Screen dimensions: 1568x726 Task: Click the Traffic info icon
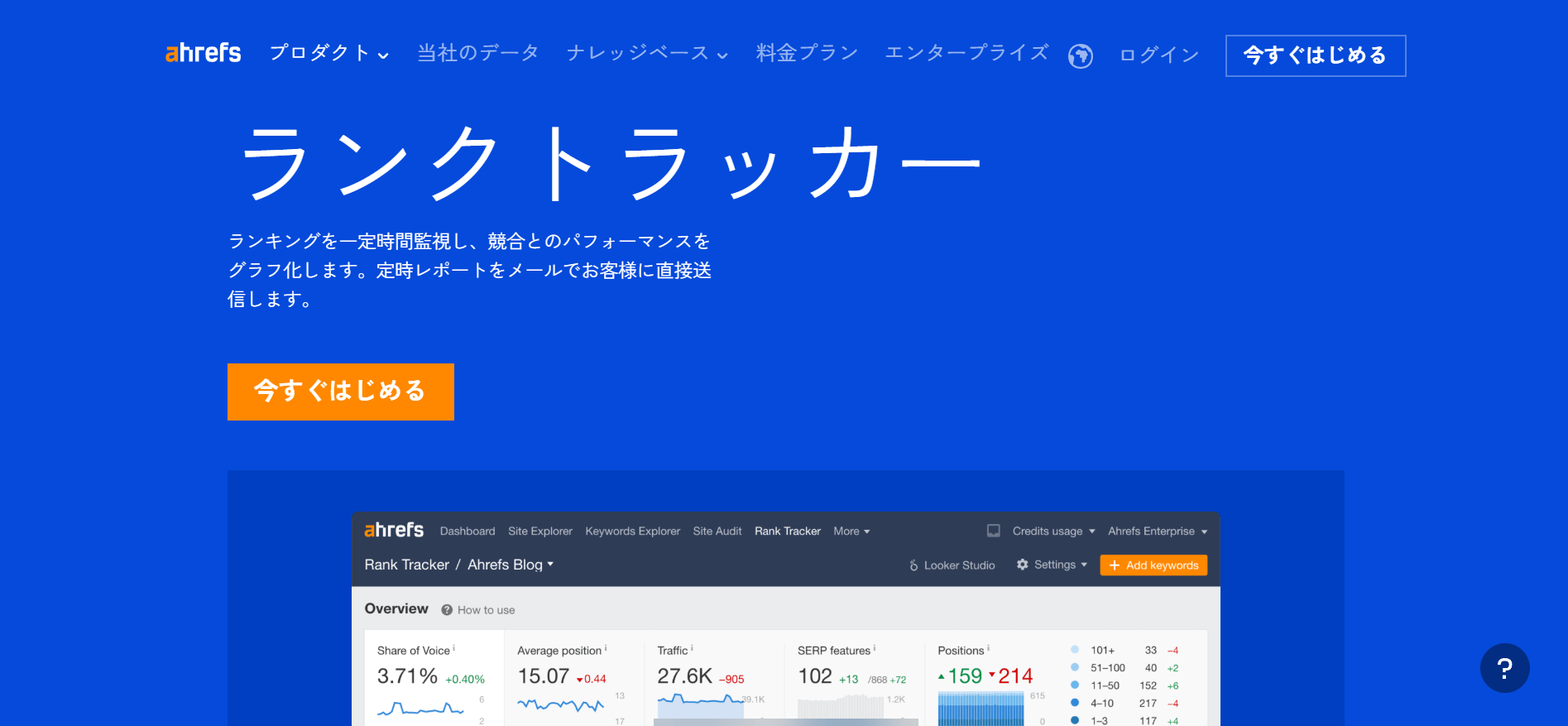692,648
